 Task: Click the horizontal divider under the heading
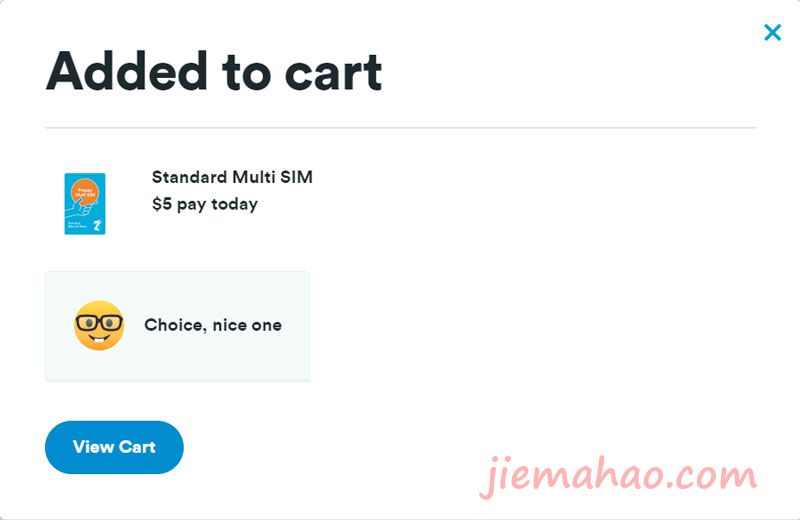click(x=401, y=128)
